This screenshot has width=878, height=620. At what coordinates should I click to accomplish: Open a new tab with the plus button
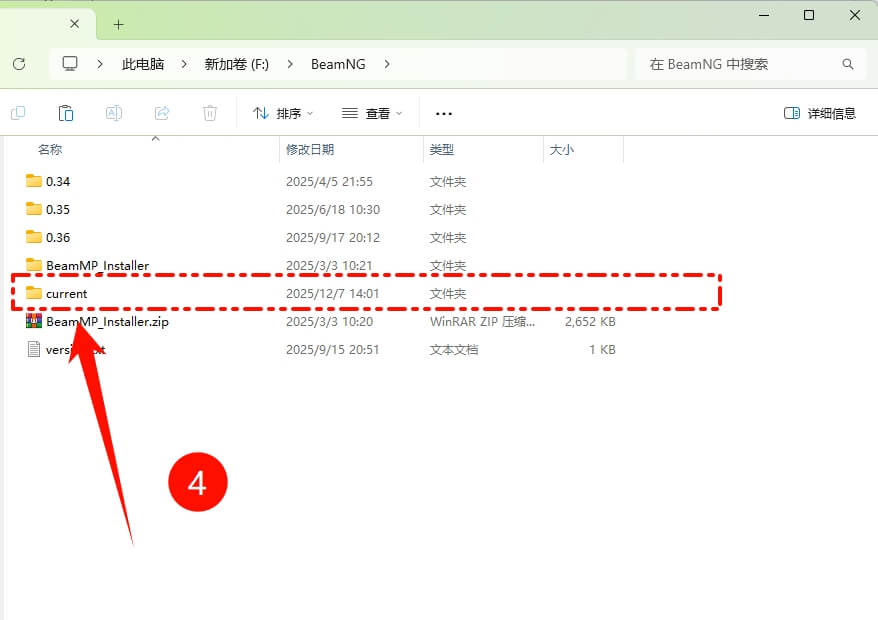point(119,24)
